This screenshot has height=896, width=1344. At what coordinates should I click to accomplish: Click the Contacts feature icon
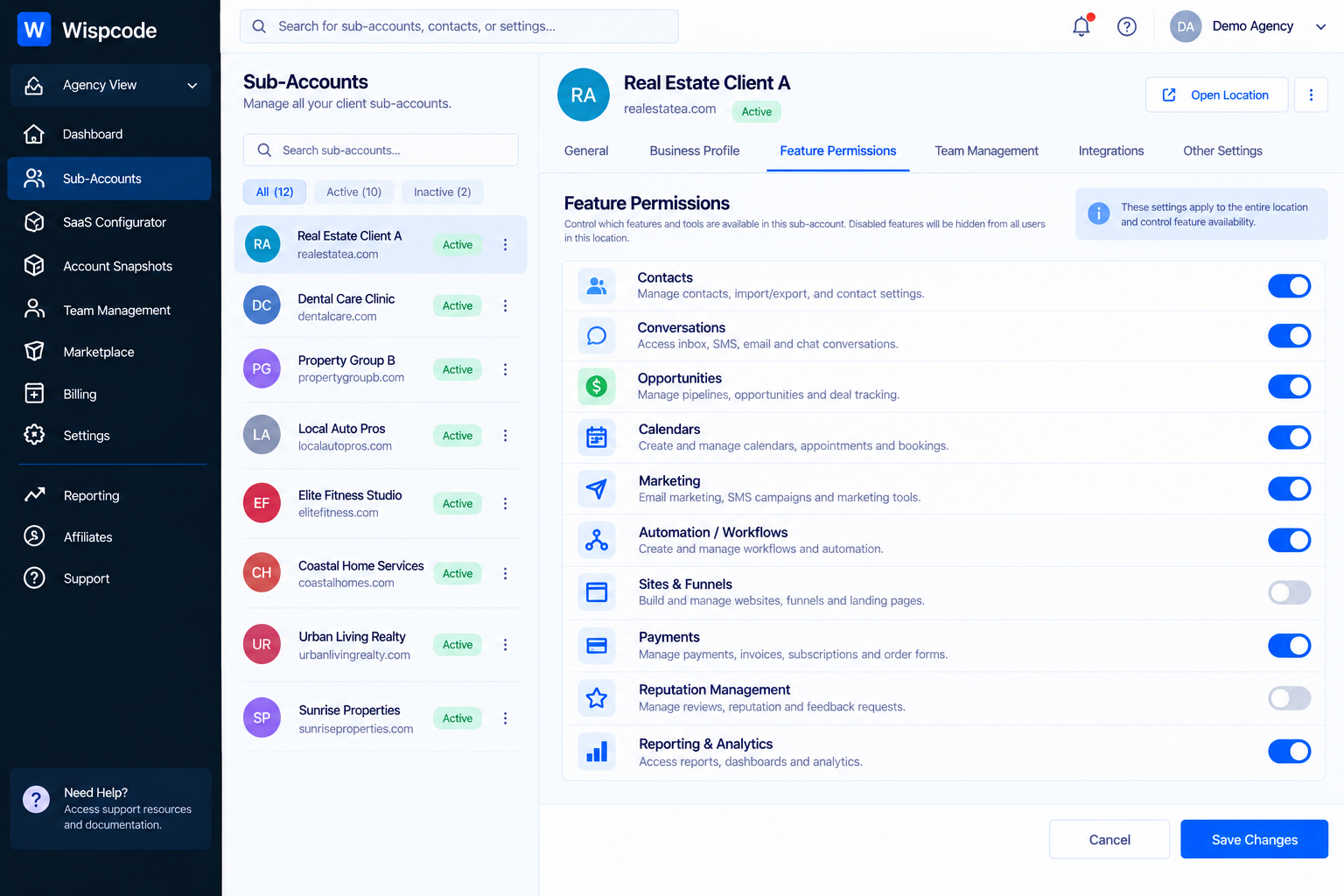[x=597, y=285]
